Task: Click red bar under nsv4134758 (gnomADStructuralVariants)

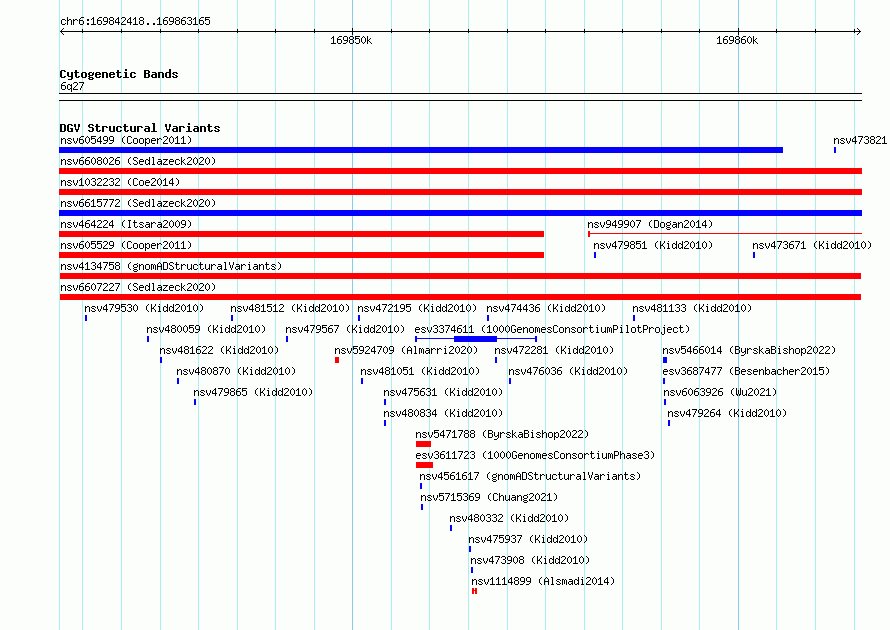Action: 460,276
